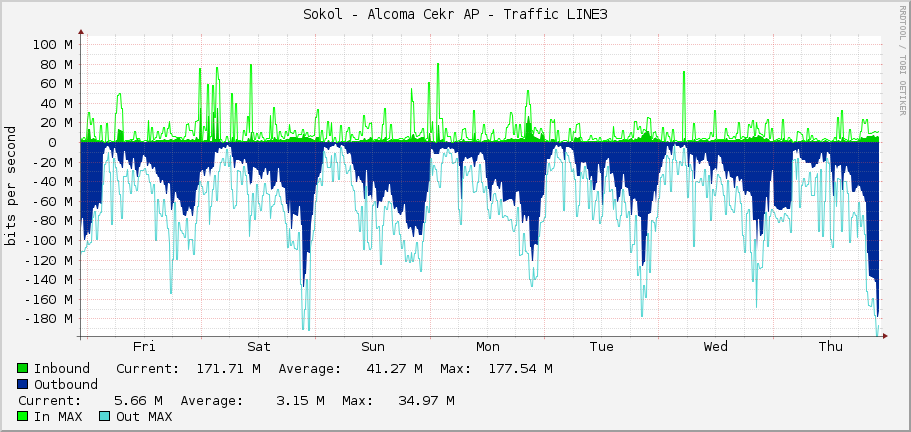Click the 'Fri' x-axis day label
The image size is (911, 432).
(x=144, y=347)
